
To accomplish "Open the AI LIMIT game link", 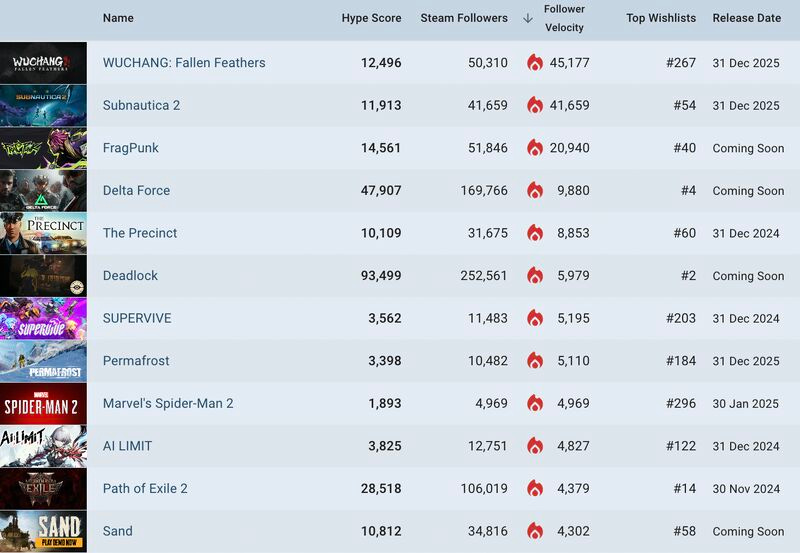I will pos(127,446).
